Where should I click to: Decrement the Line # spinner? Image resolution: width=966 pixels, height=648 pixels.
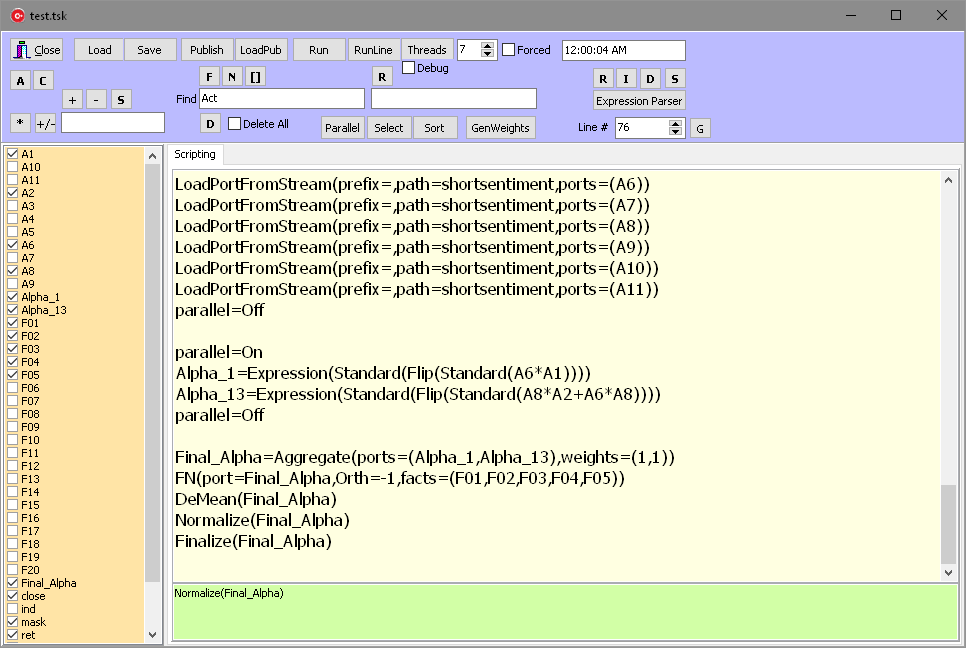point(676,132)
